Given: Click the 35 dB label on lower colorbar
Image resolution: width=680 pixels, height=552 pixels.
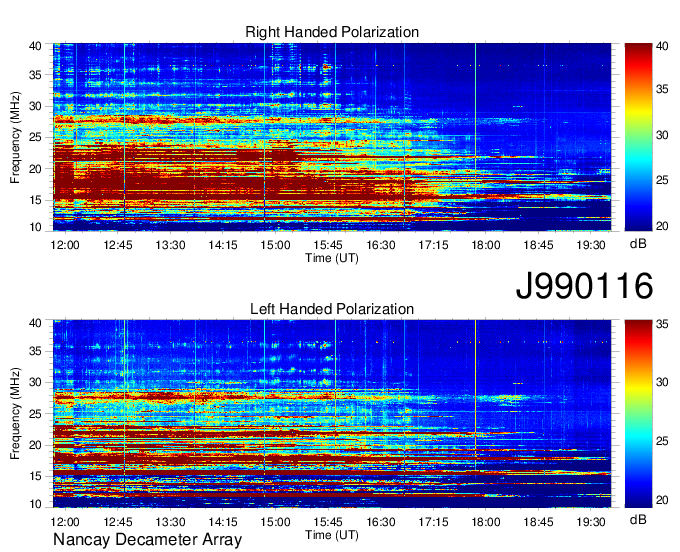Looking at the screenshot, I should click(x=662, y=324).
